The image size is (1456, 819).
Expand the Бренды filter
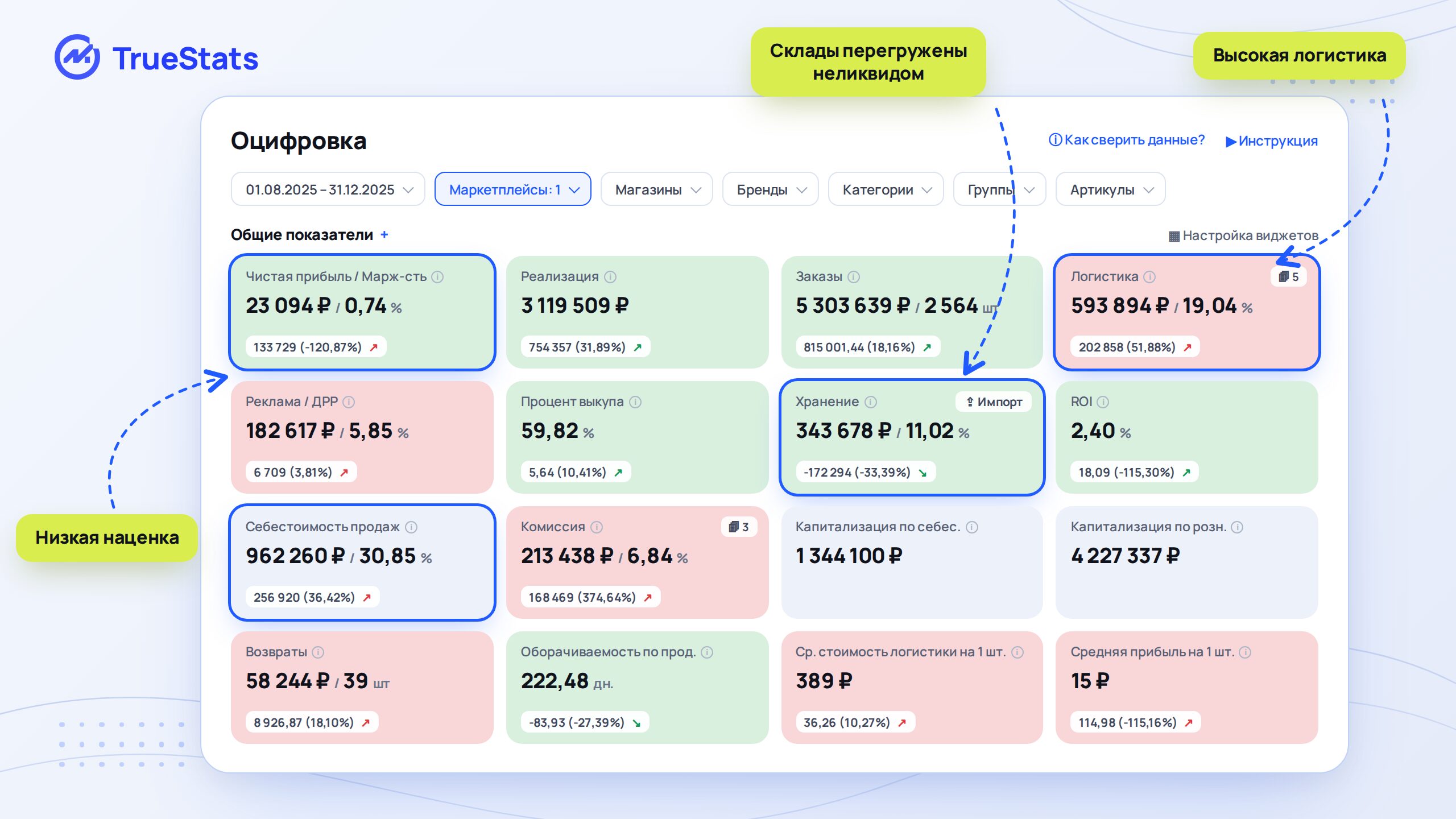pos(771,189)
